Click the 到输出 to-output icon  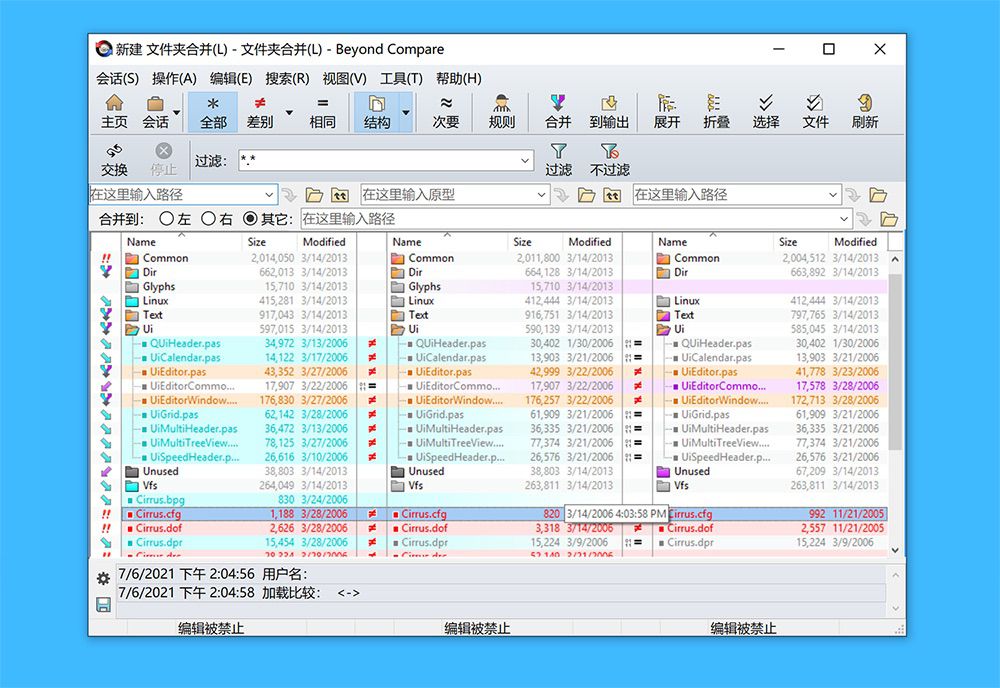coord(609,112)
